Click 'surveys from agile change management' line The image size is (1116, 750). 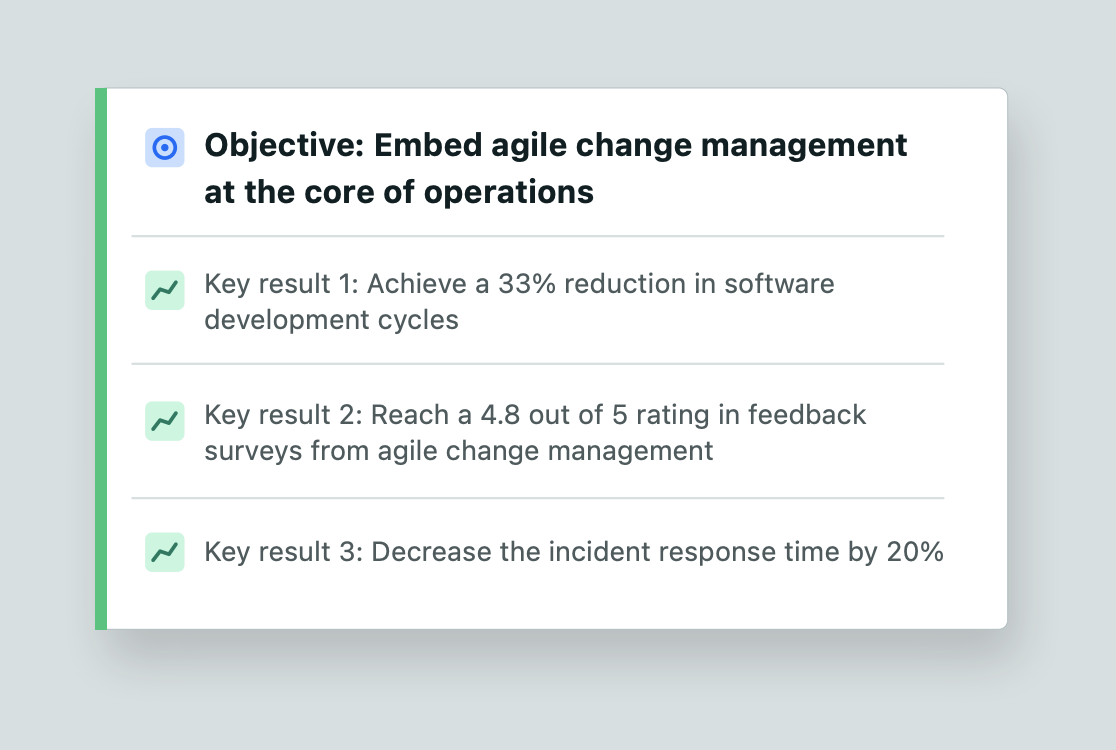458,451
